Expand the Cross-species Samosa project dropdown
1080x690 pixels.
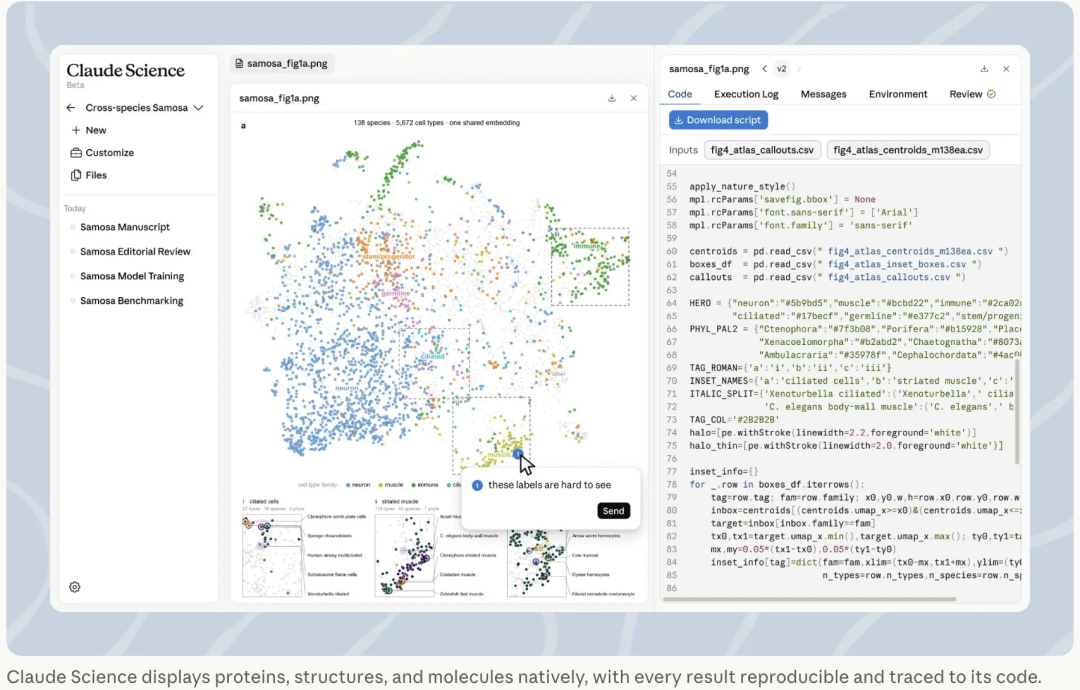(x=198, y=107)
